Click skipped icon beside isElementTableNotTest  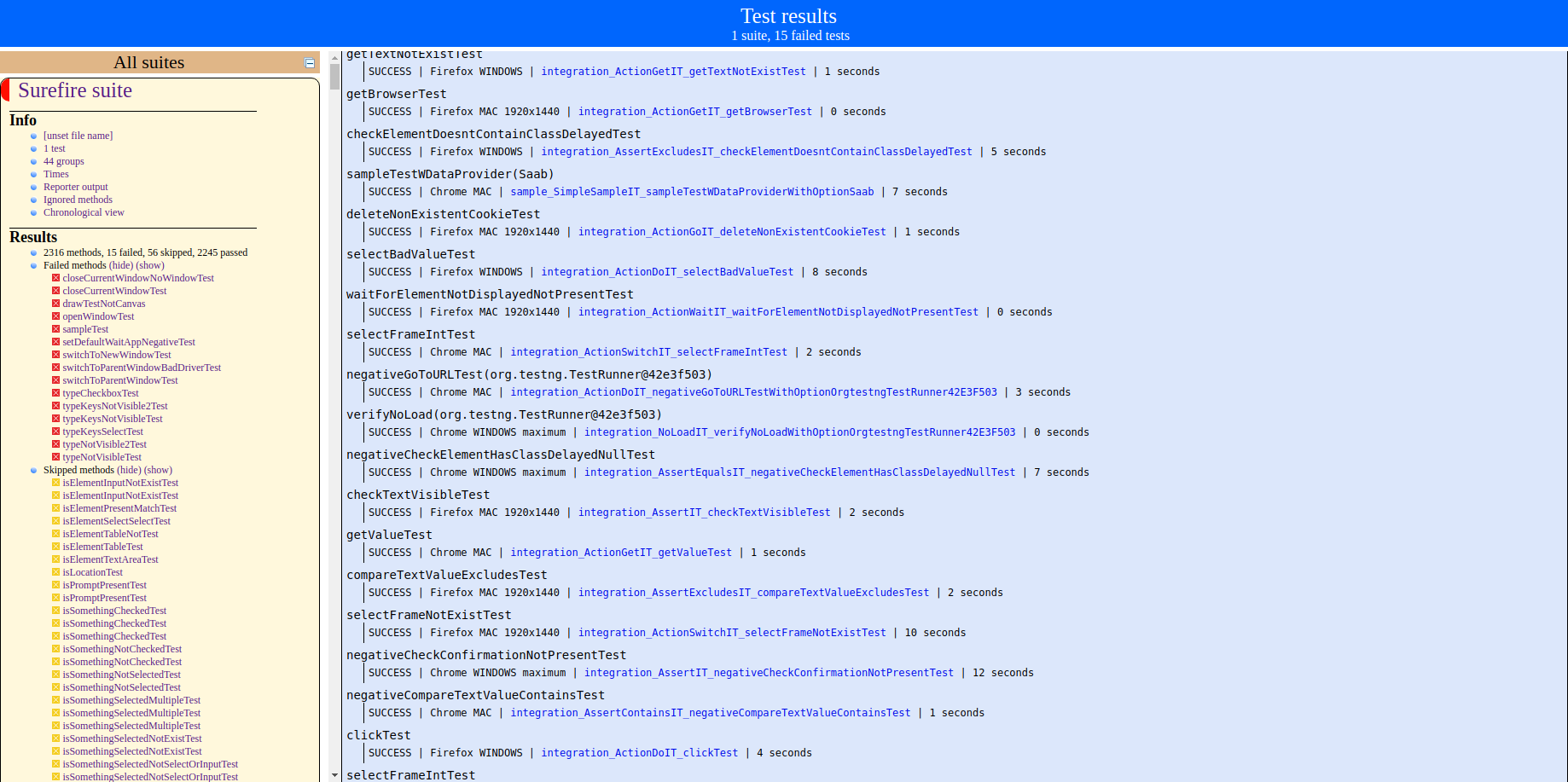click(x=55, y=534)
